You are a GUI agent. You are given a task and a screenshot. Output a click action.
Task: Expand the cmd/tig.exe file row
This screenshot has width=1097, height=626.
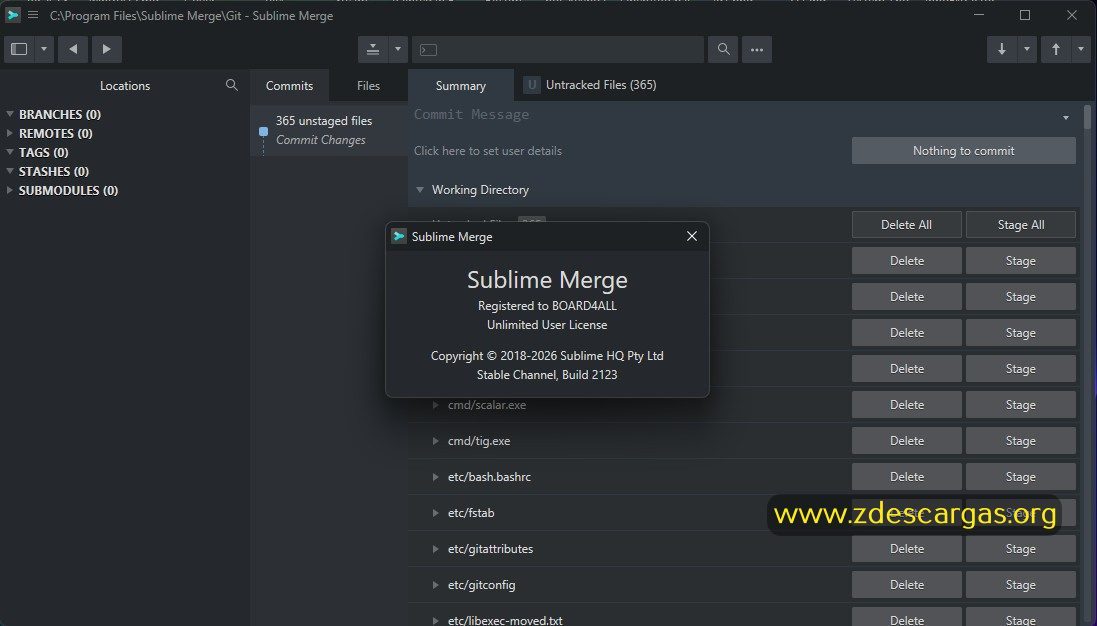click(x=435, y=441)
